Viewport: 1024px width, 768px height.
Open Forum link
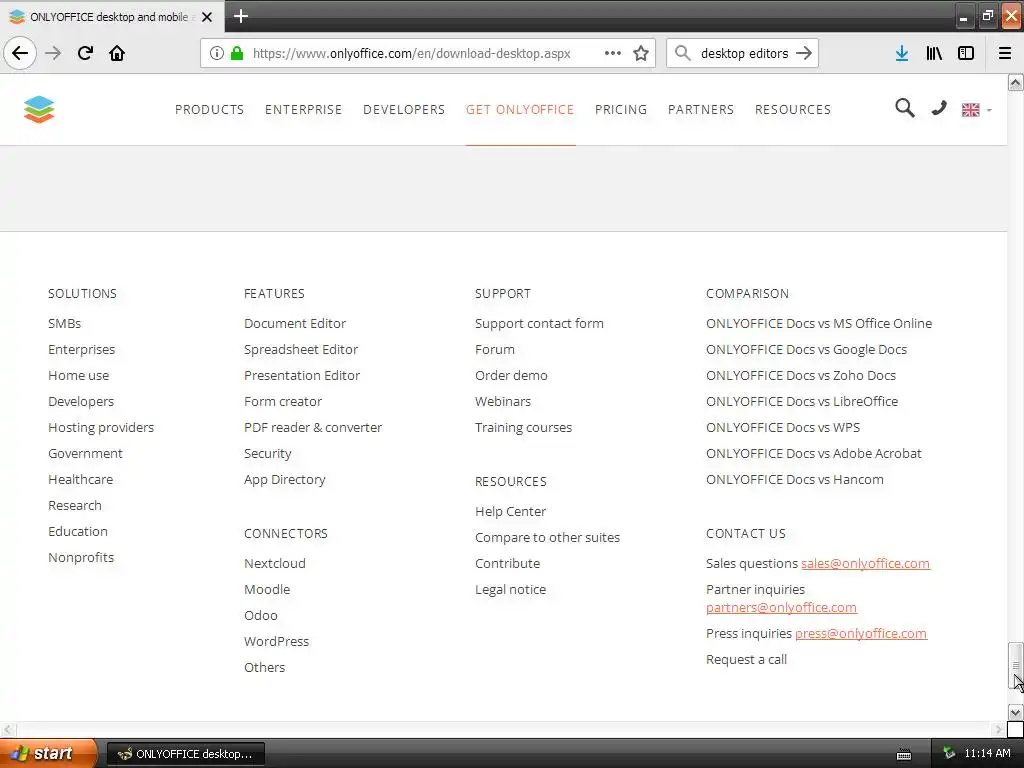point(494,349)
